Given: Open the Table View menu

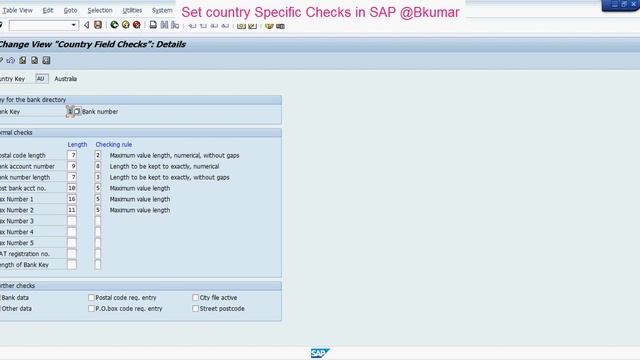Looking at the screenshot, I should [x=18, y=10].
